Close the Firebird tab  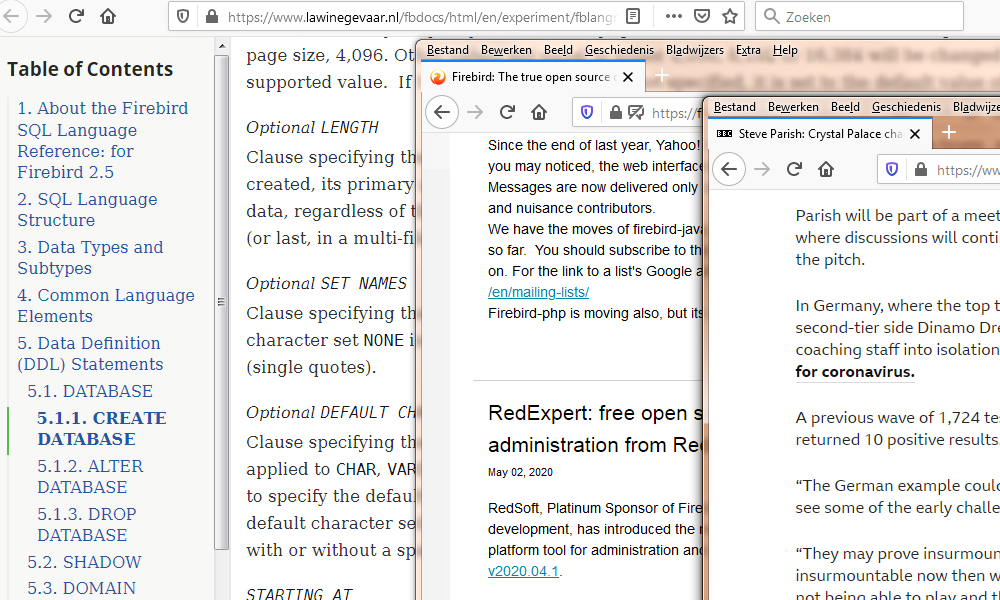coord(628,77)
